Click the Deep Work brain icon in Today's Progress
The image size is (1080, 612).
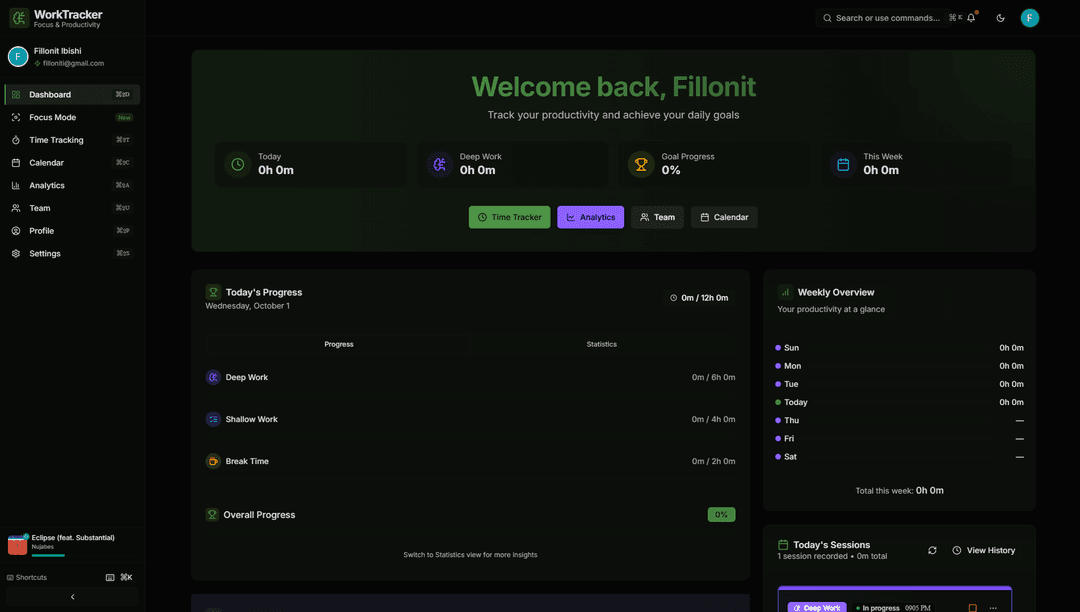[x=213, y=378]
